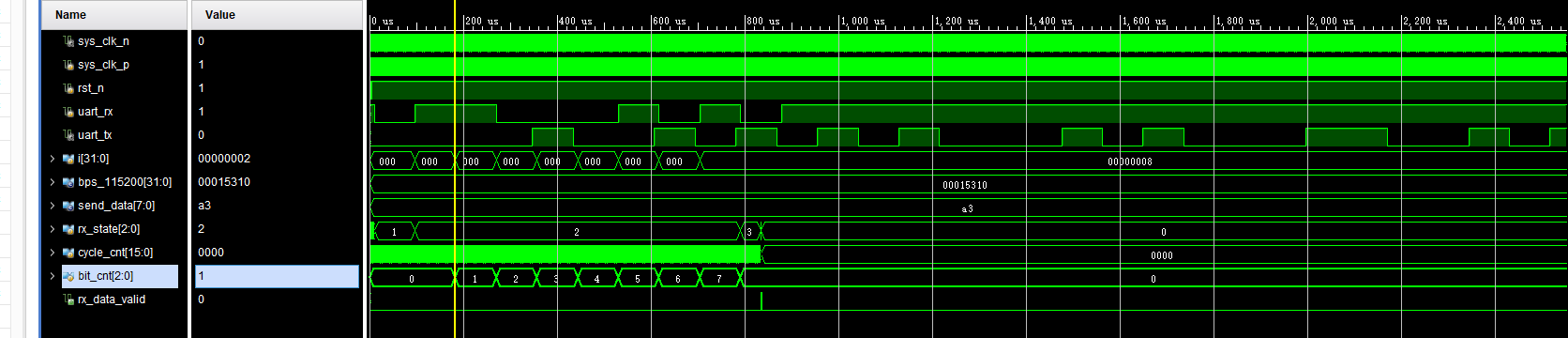
Task: Select the cycle_cnt[15:0] signal name
Action: pyautogui.click(x=115, y=253)
